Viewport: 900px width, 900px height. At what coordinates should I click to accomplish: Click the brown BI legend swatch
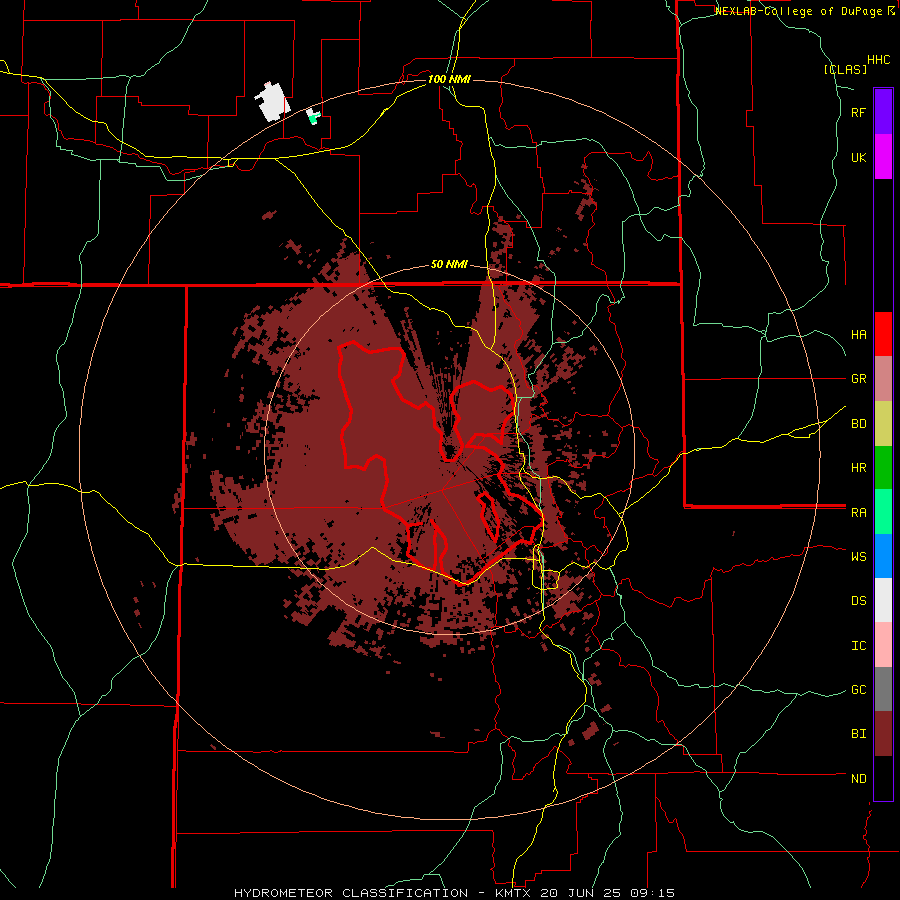click(x=883, y=734)
